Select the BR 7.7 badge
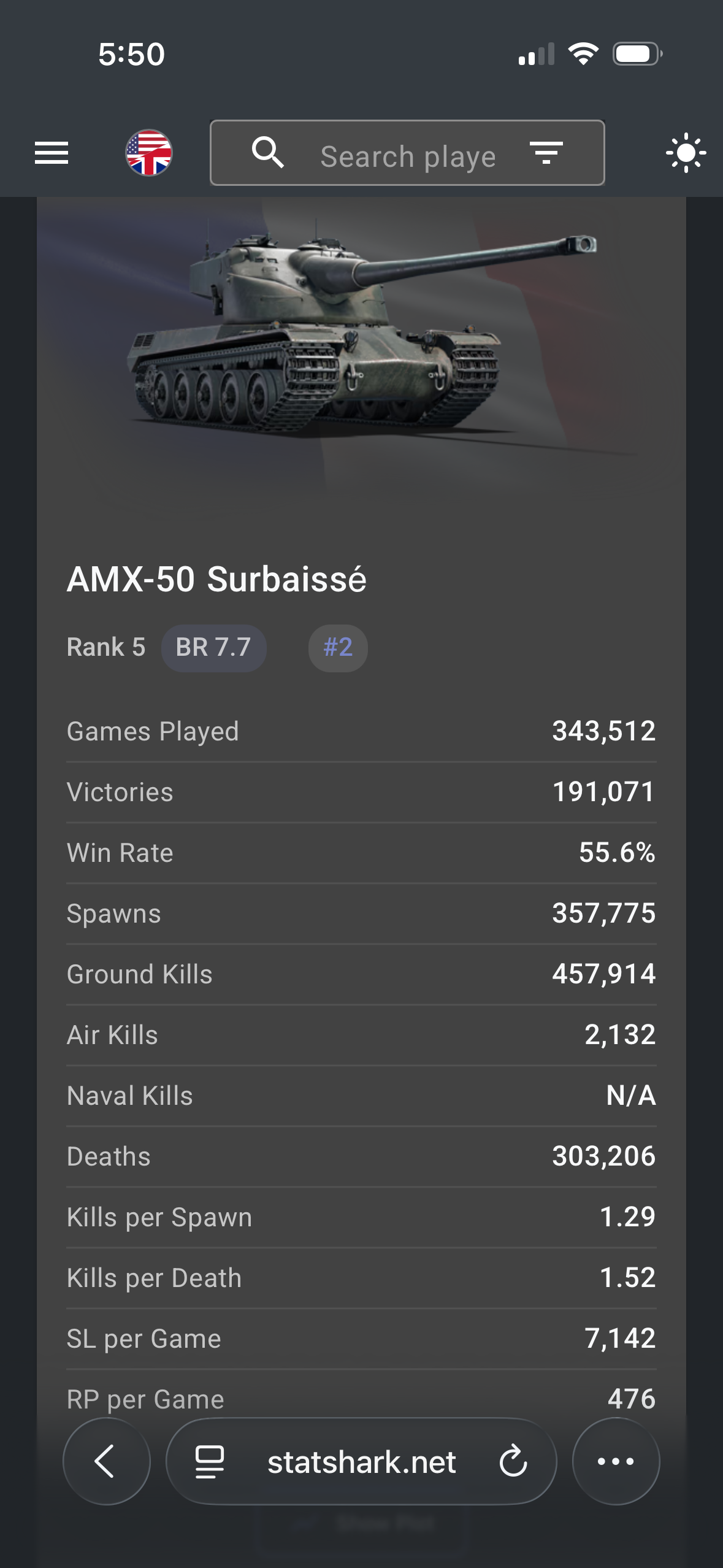Image resolution: width=723 pixels, height=1568 pixels. 213,648
